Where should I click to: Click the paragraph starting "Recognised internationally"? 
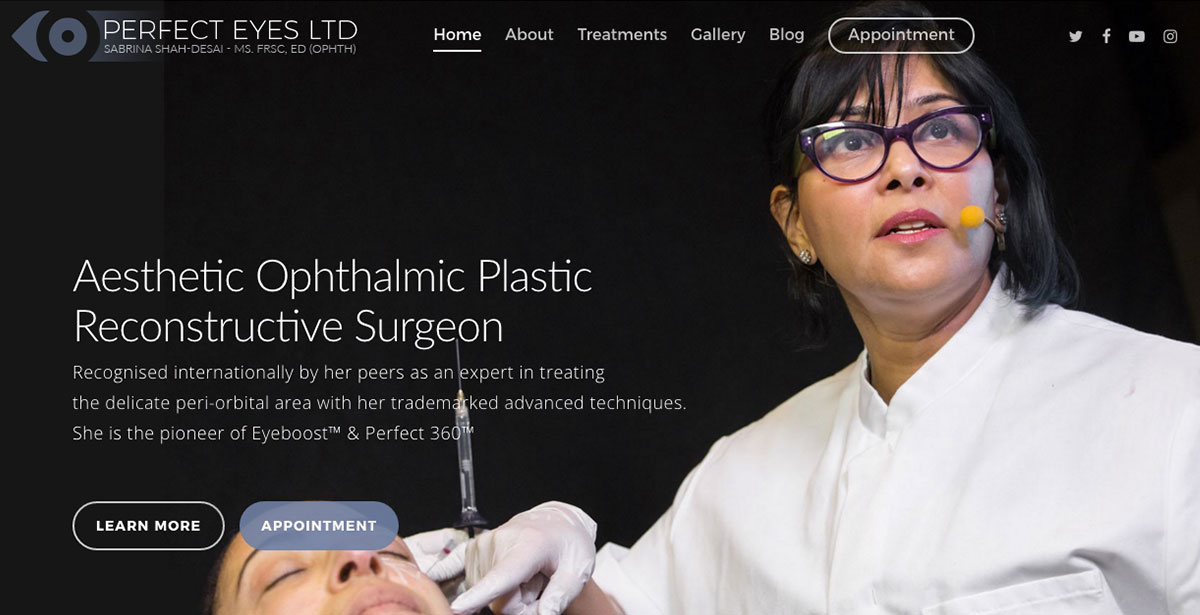[380, 403]
